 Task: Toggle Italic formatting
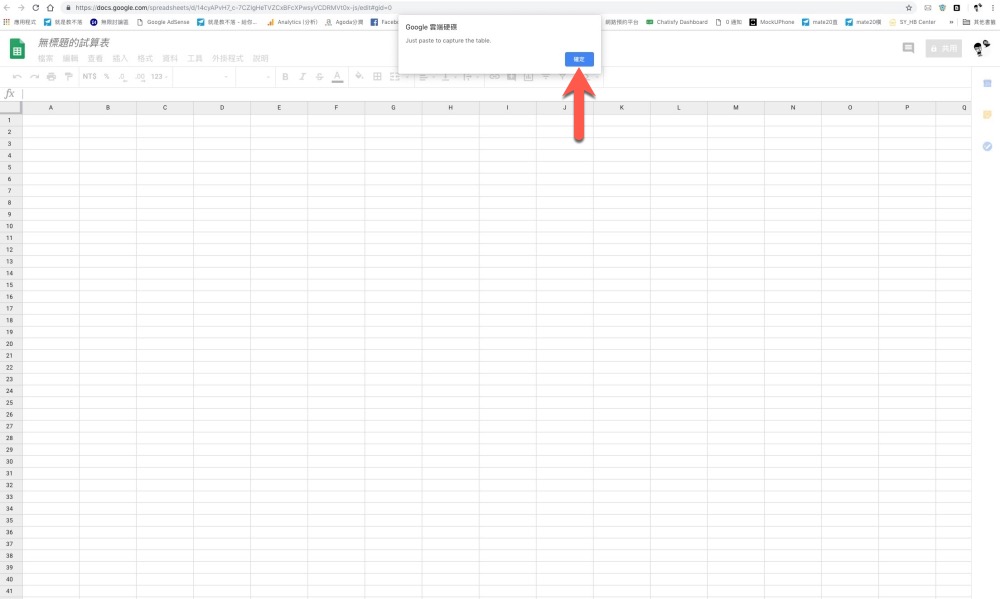pyautogui.click(x=302, y=77)
